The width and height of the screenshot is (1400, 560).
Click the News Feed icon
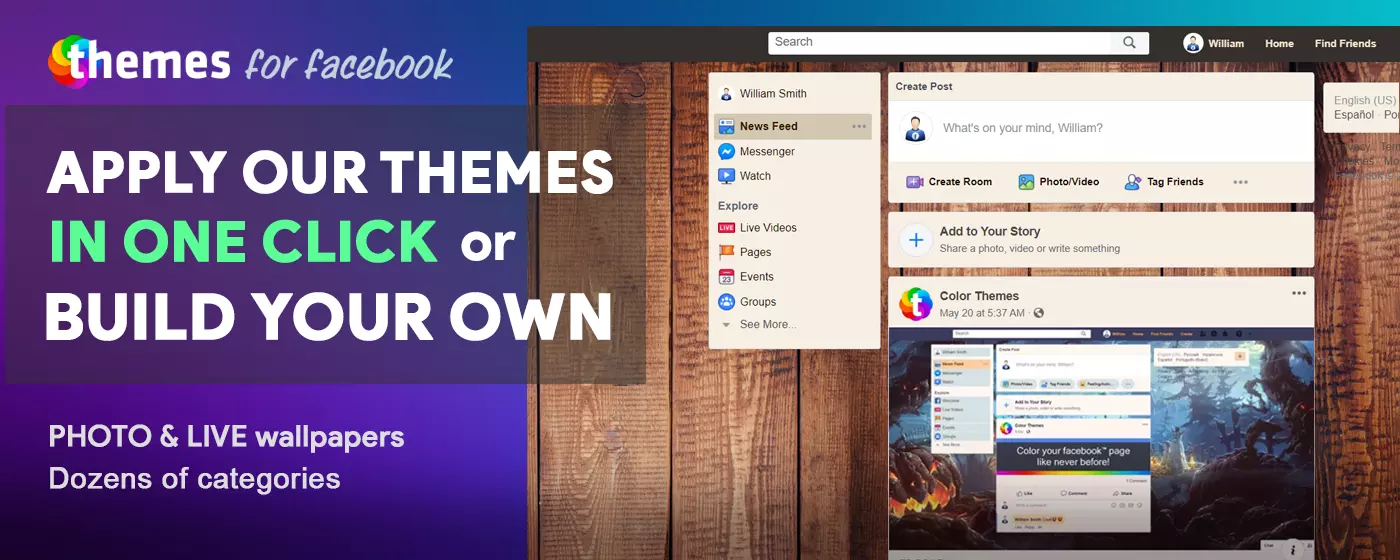coord(727,127)
